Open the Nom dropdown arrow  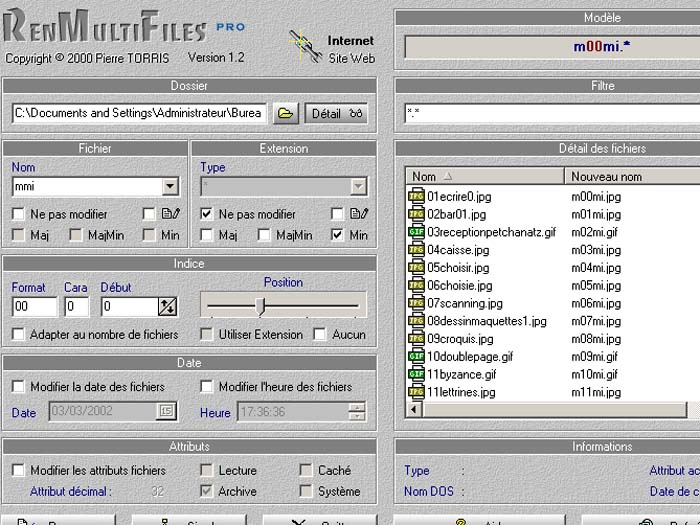pyautogui.click(x=170, y=187)
